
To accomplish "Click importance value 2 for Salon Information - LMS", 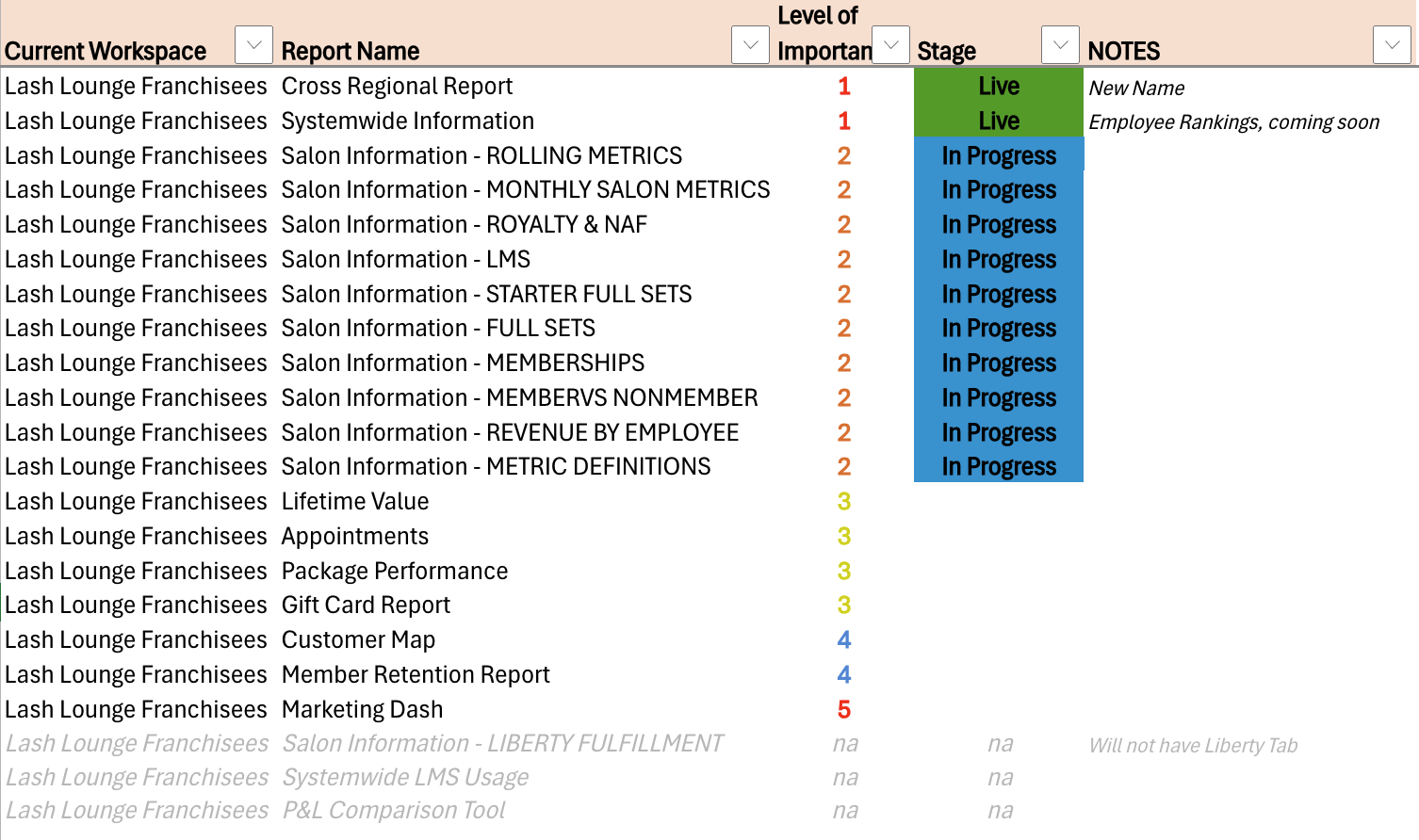I will pyautogui.click(x=844, y=260).
